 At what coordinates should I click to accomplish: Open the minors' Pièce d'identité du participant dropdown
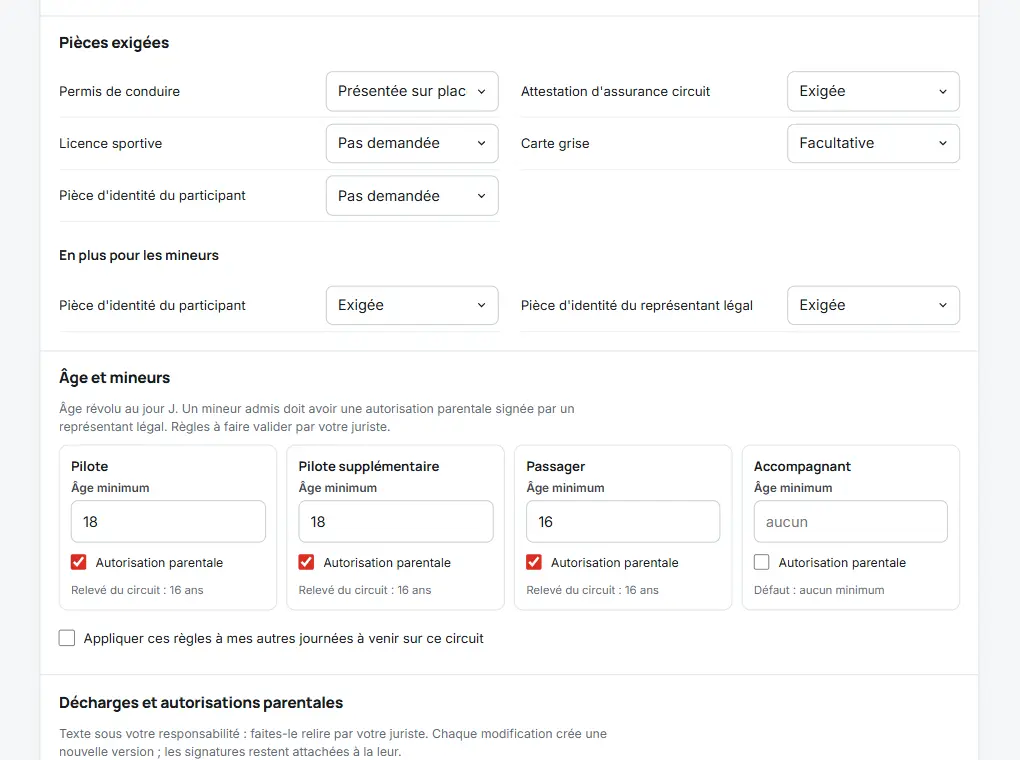click(412, 305)
